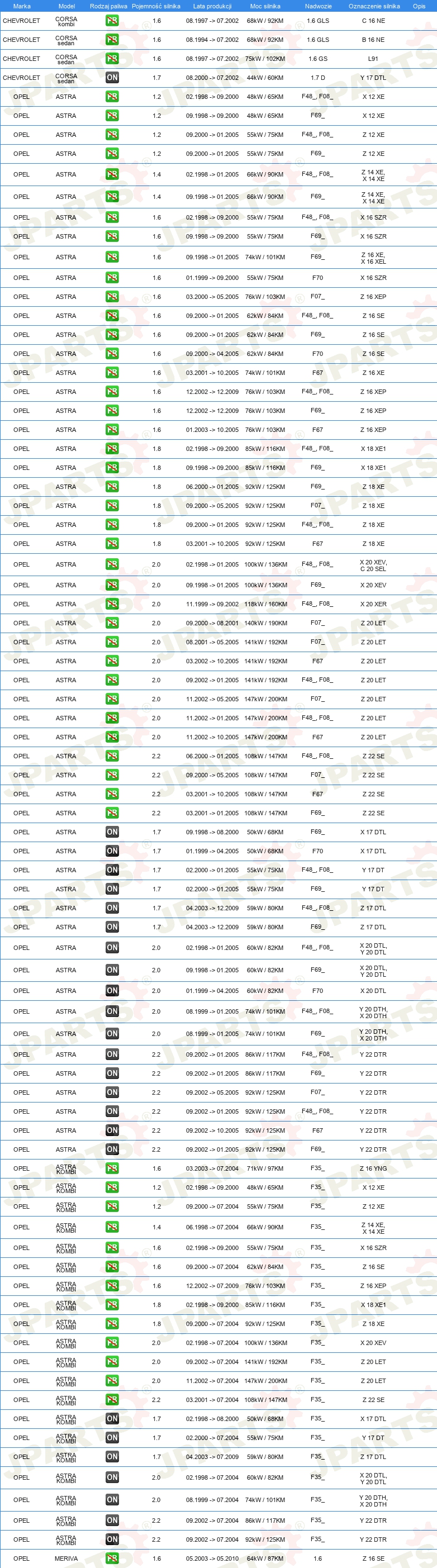Click petrol icon in Astra Kombi X 12 XE row
Viewport: 437px width, 1568px height.
pos(112,1187)
